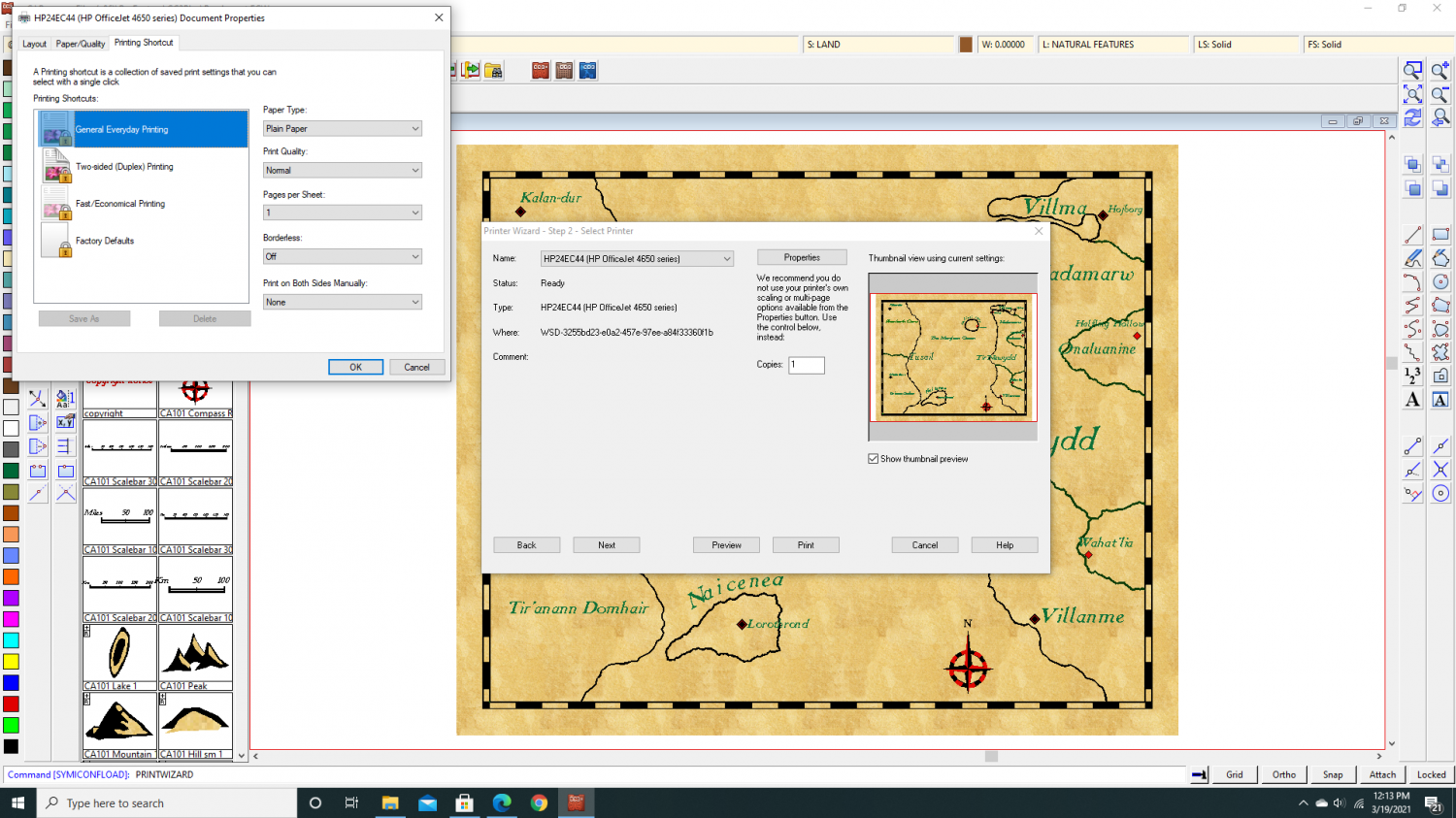Toggle the Snap status button

tap(1333, 774)
